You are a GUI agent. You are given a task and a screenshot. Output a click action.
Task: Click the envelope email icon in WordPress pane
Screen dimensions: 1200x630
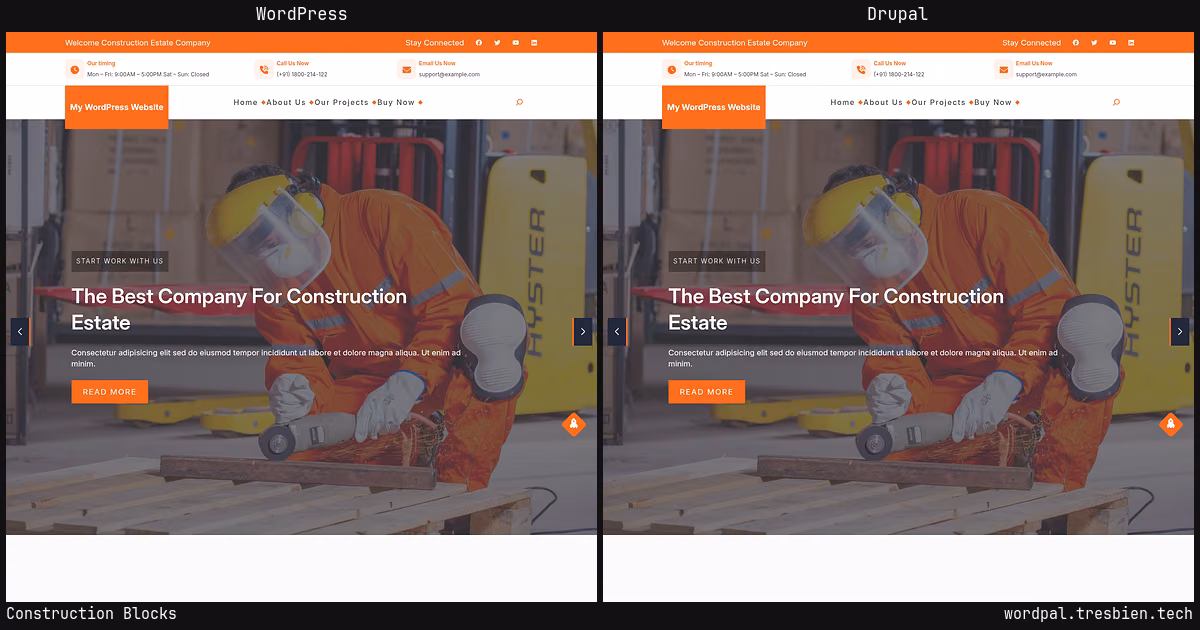click(x=406, y=69)
